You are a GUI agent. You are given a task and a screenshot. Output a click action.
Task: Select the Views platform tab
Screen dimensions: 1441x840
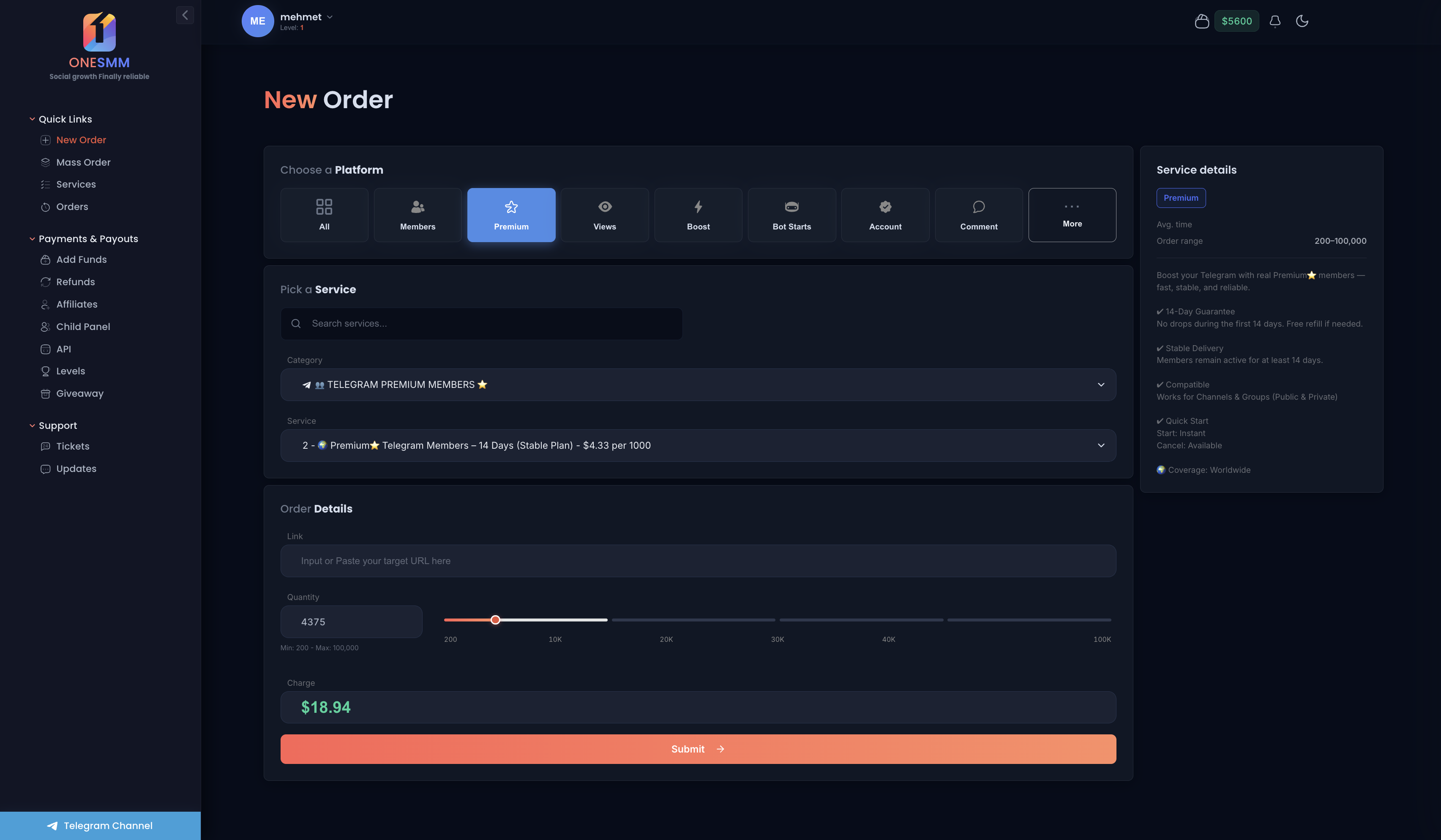tap(604, 215)
